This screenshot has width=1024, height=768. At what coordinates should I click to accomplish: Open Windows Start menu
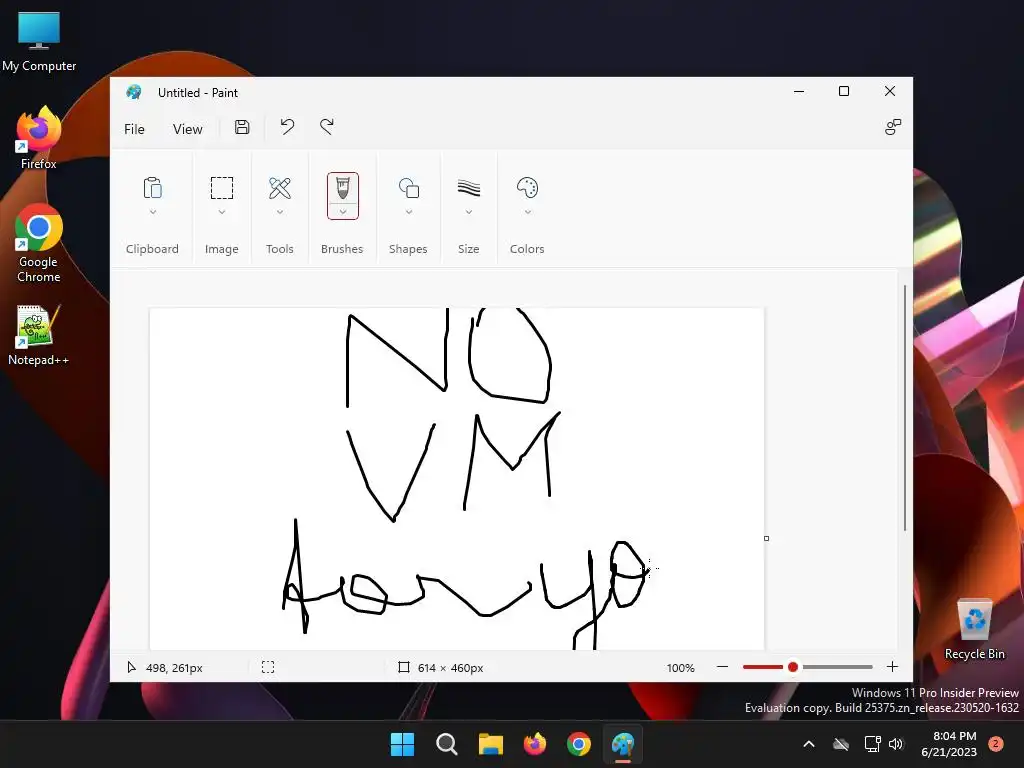402,744
